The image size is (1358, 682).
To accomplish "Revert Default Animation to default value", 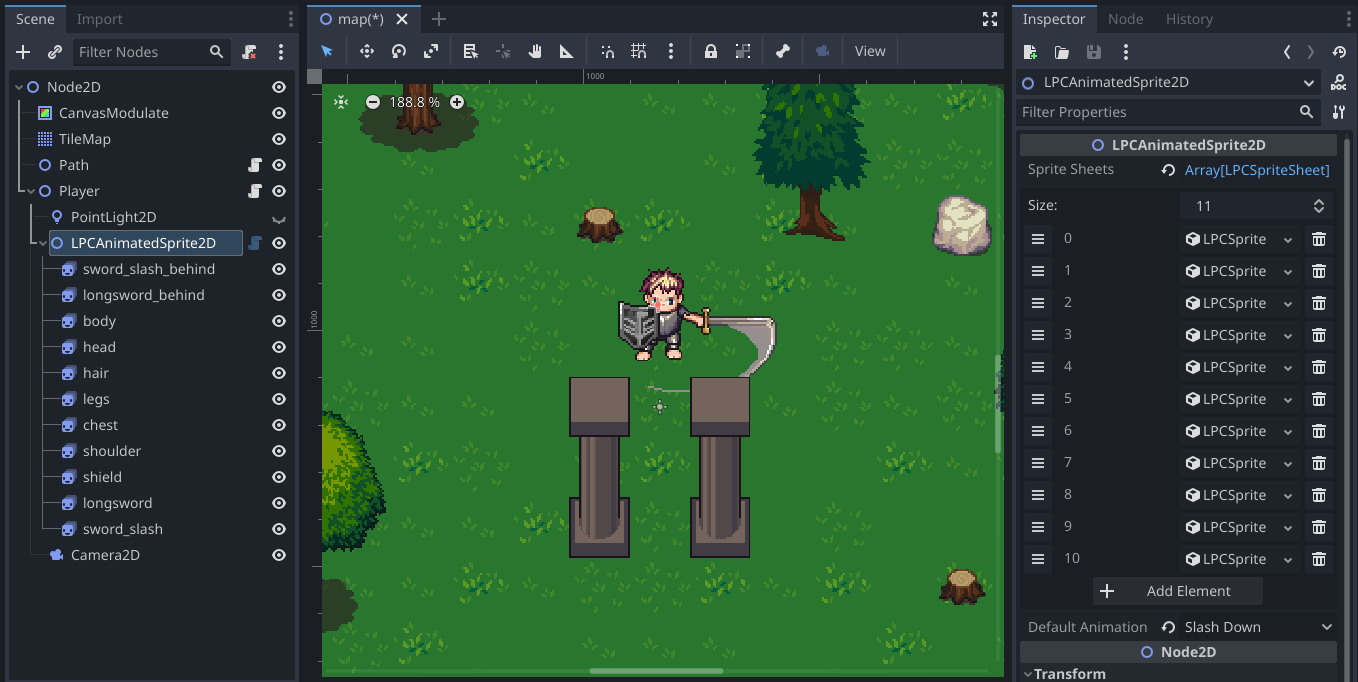I will pyautogui.click(x=1167, y=627).
